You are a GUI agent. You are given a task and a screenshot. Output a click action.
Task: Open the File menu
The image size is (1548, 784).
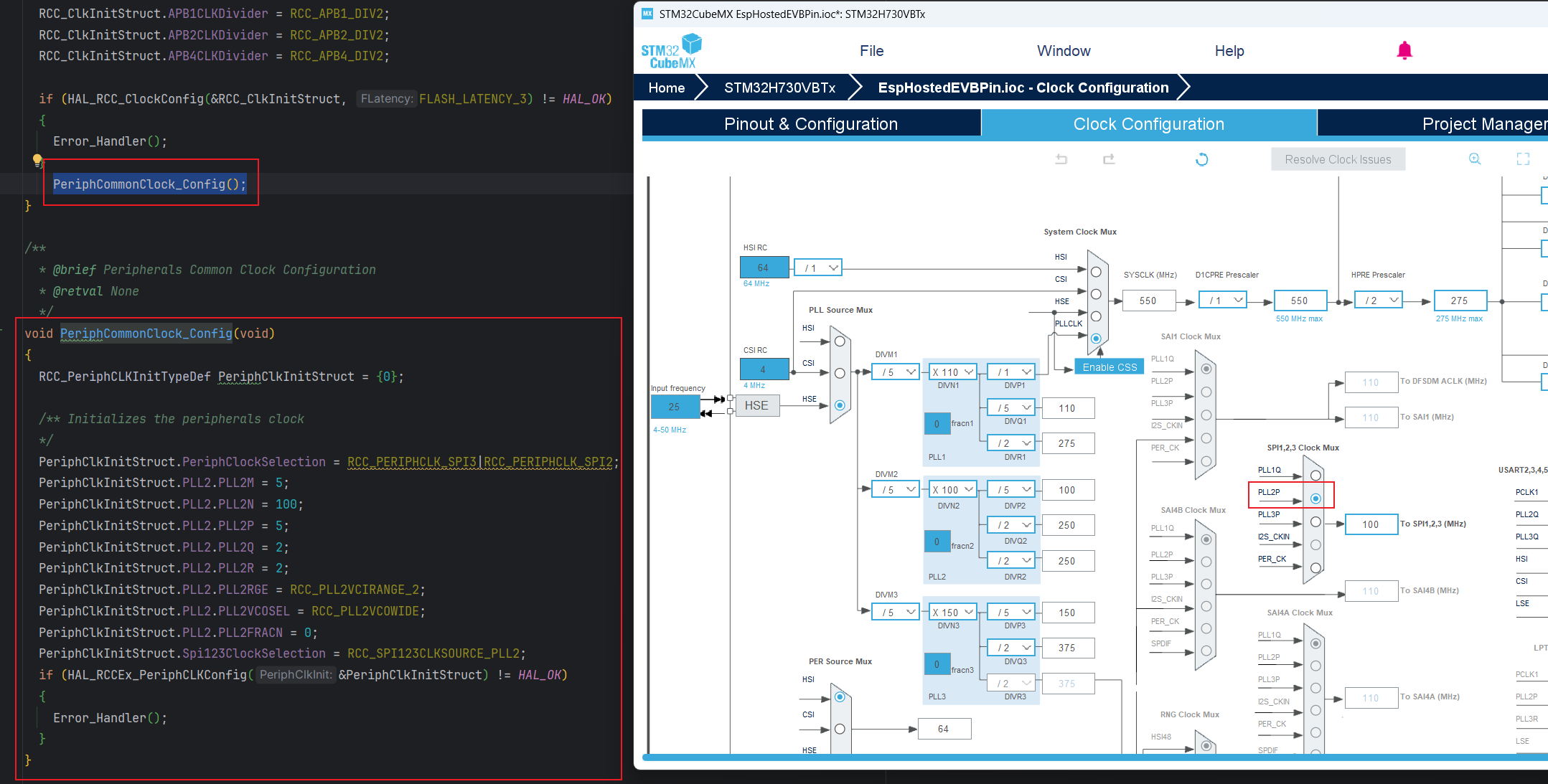coord(871,51)
